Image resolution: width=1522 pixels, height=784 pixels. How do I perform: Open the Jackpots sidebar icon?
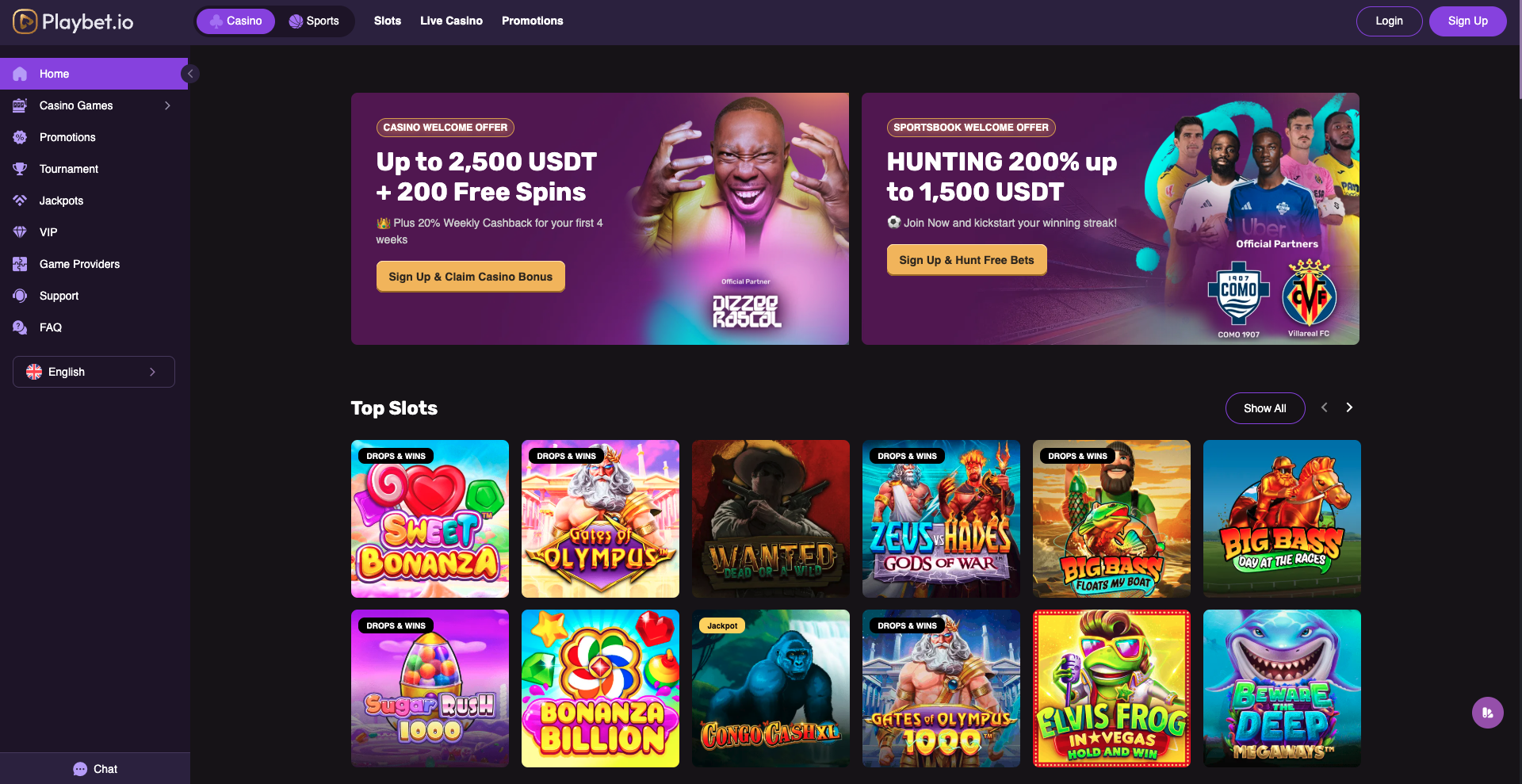tap(20, 201)
